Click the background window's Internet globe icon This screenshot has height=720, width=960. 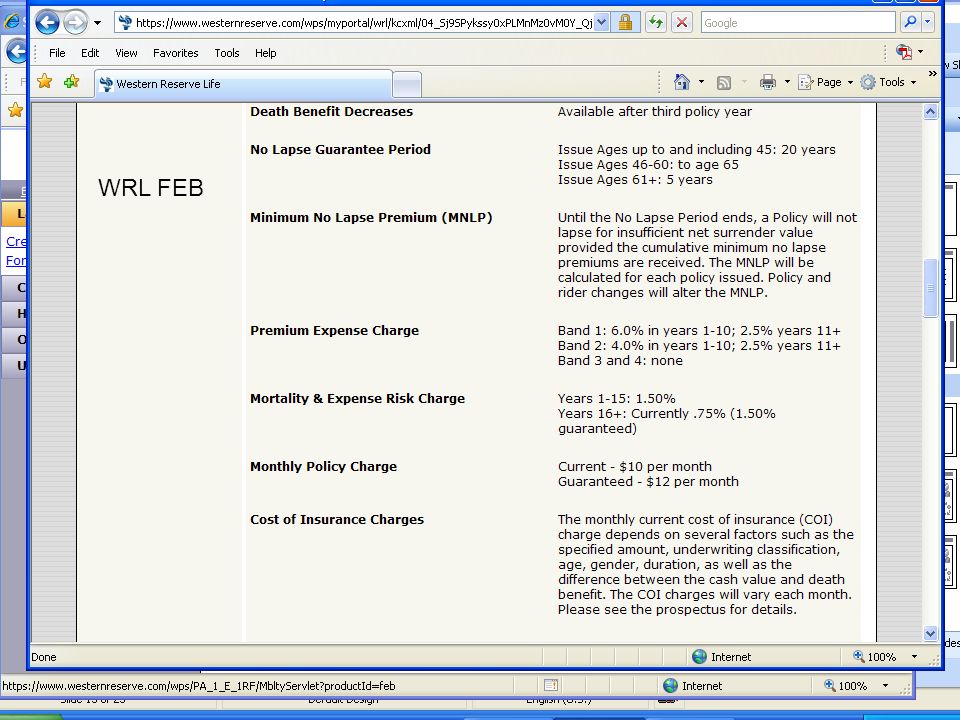[670, 685]
